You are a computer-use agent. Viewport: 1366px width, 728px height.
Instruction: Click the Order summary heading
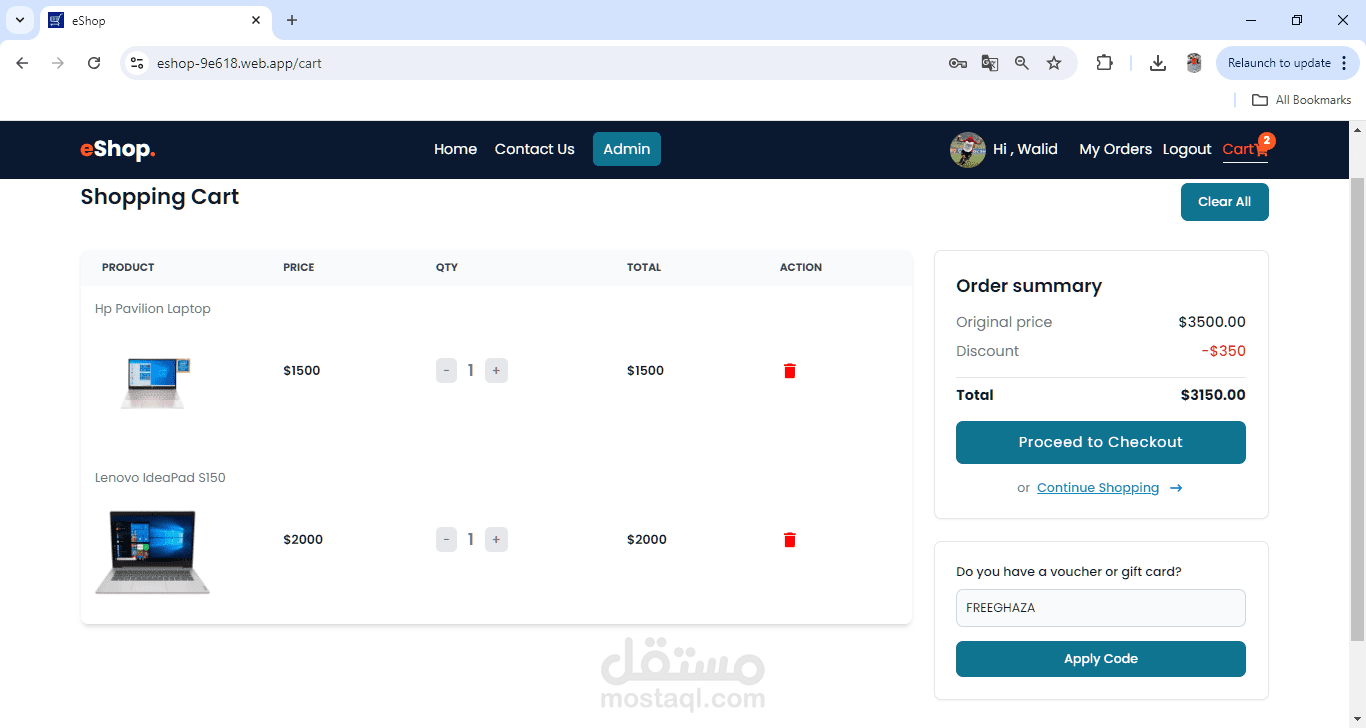point(1029,286)
